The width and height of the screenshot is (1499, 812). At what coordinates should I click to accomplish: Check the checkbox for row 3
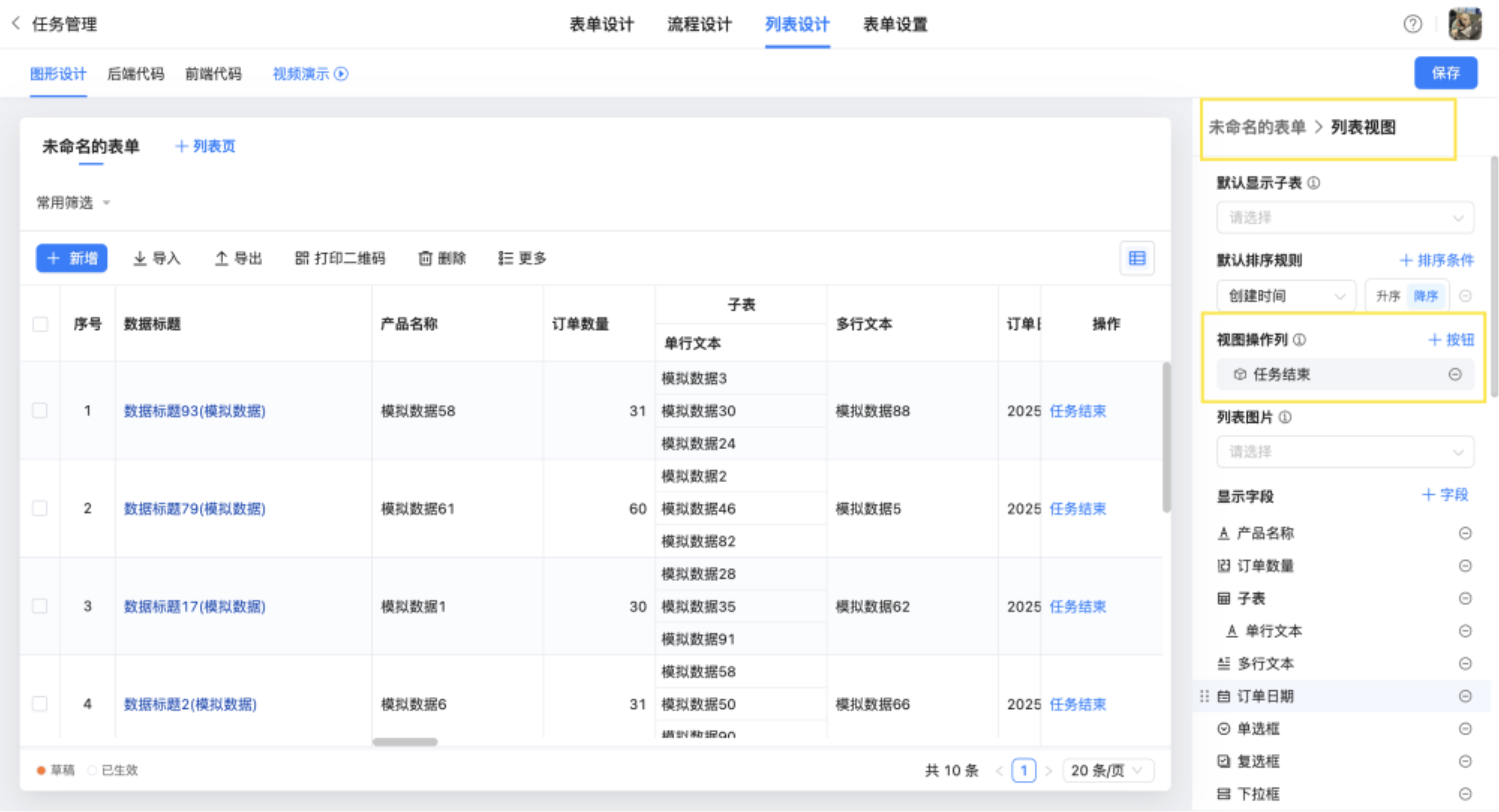[40, 606]
